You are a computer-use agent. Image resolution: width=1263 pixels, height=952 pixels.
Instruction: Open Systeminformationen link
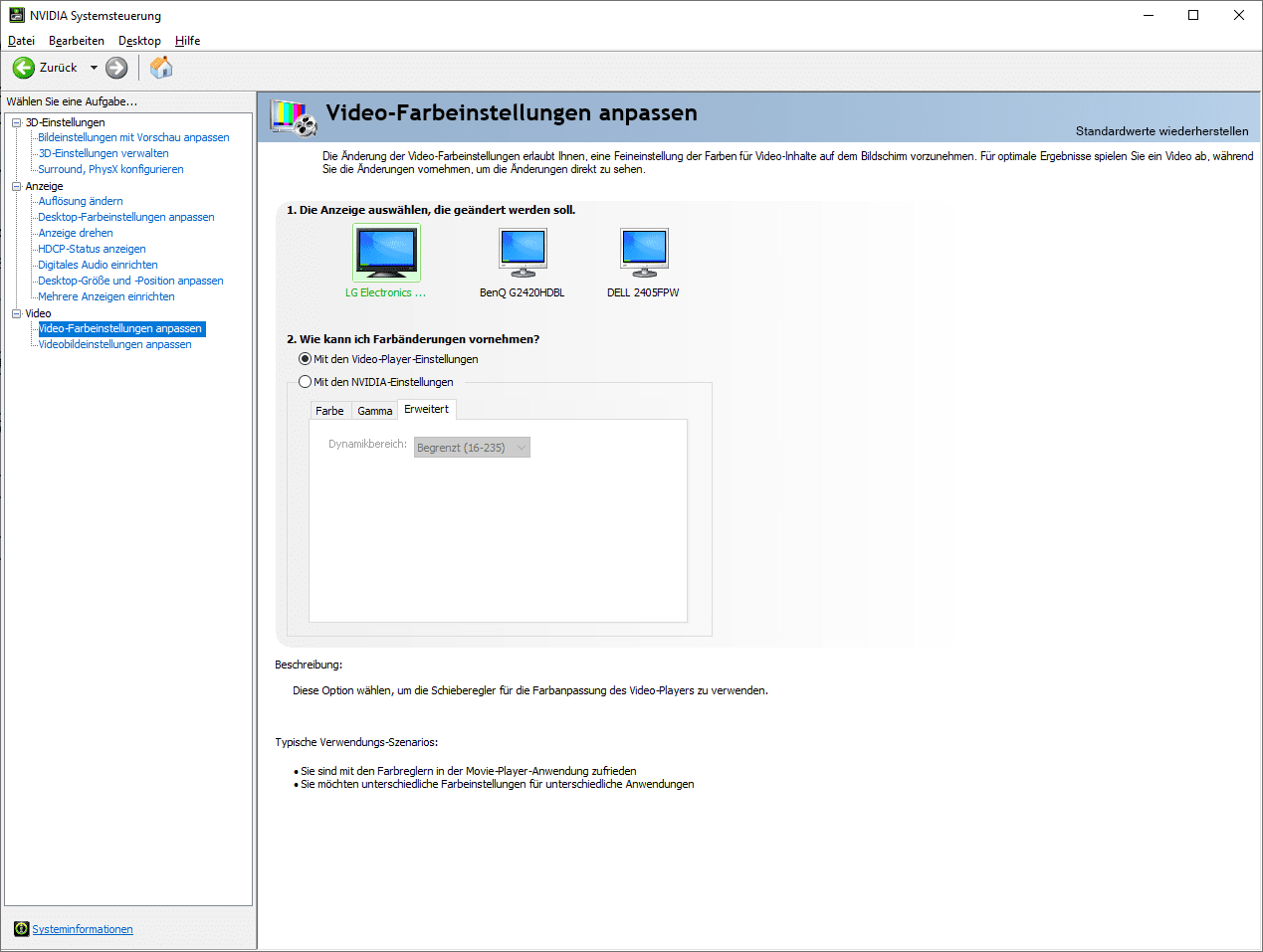pyautogui.click(x=83, y=929)
